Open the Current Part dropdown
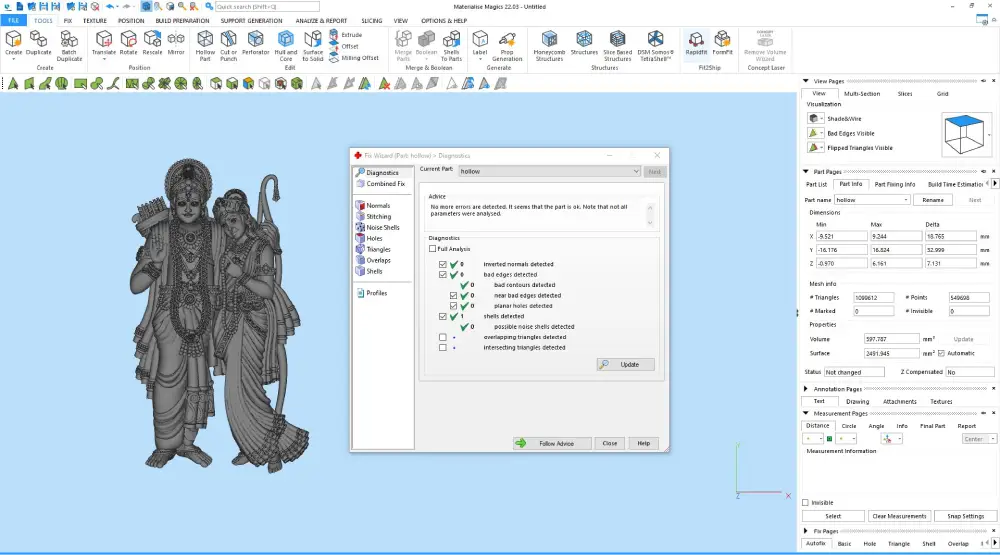 548,172
